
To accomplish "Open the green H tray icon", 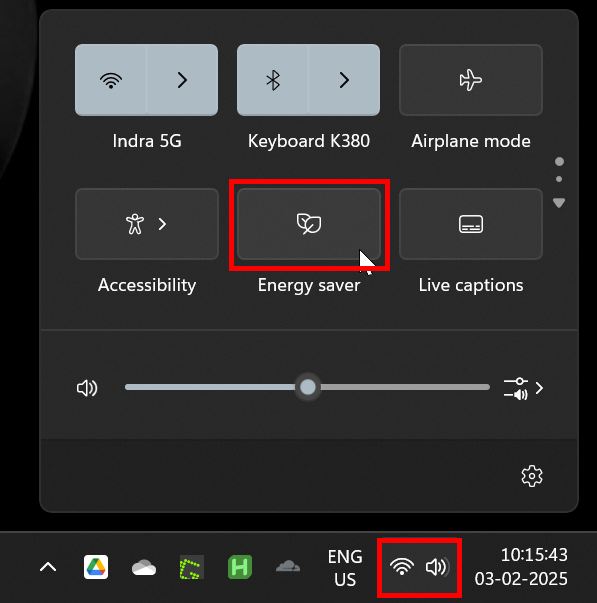I will (x=240, y=567).
